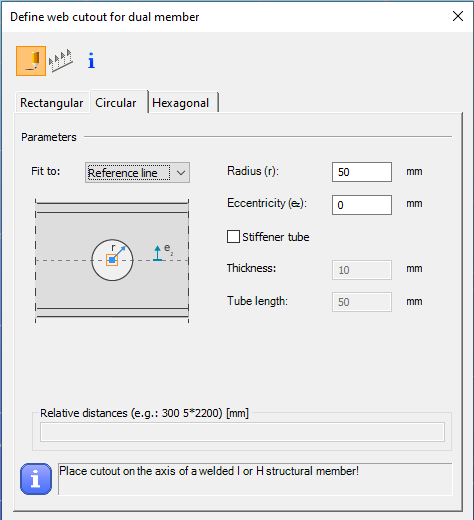Click the disabled Thickness field
474x520 pixels.
click(362, 270)
